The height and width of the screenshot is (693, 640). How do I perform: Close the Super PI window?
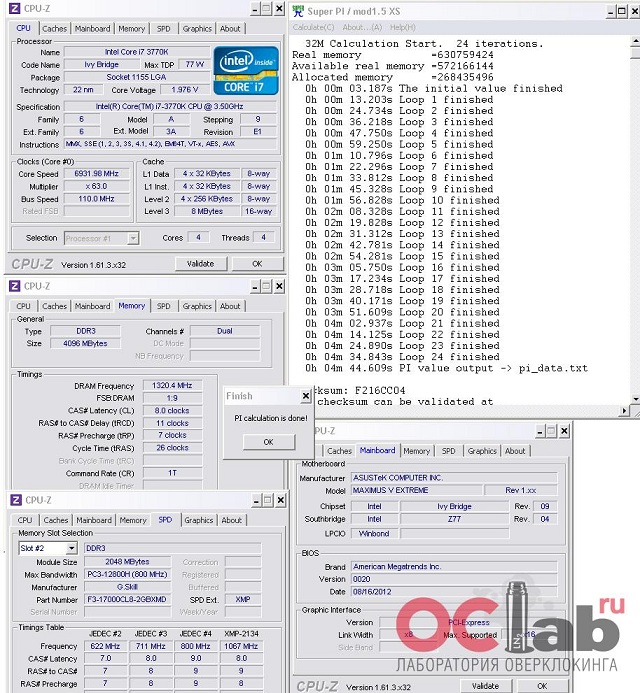[635, 11]
